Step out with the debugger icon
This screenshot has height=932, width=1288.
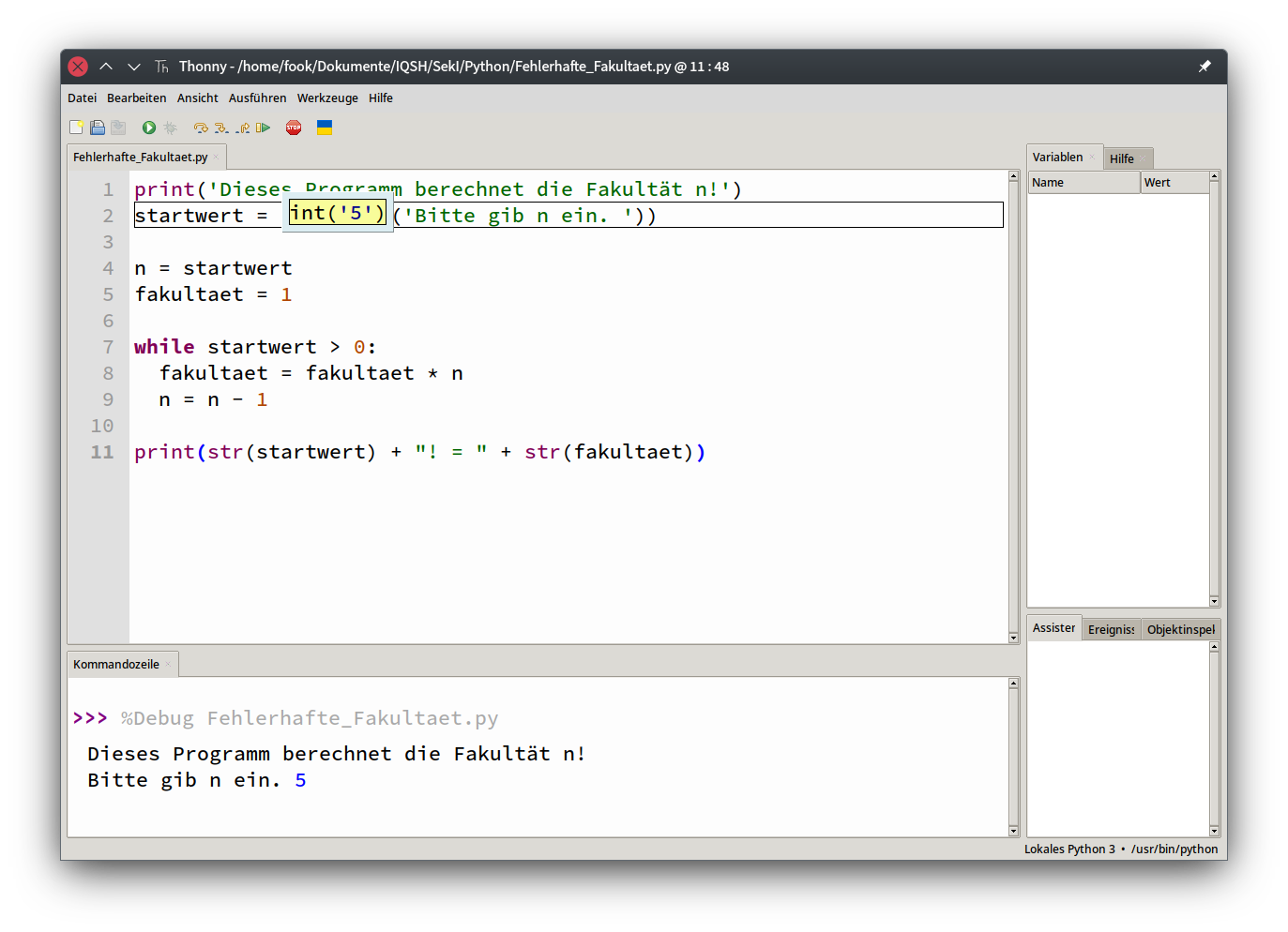tap(242, 128)
